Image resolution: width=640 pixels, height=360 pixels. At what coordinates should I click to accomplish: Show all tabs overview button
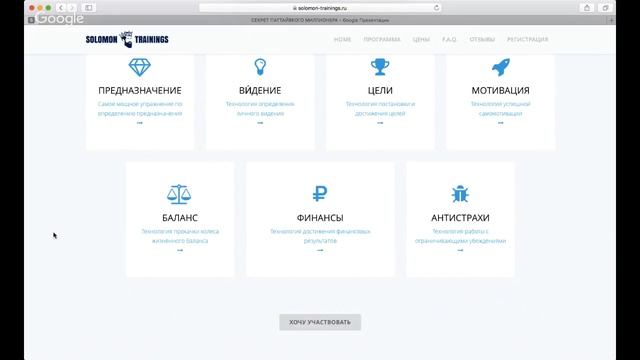[x=605, y=8]
